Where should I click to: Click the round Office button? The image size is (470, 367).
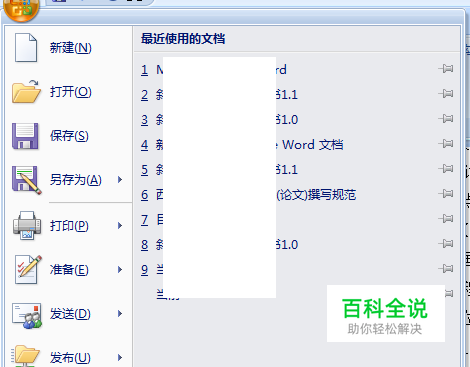pyautogui.click(x=21, y=9)
